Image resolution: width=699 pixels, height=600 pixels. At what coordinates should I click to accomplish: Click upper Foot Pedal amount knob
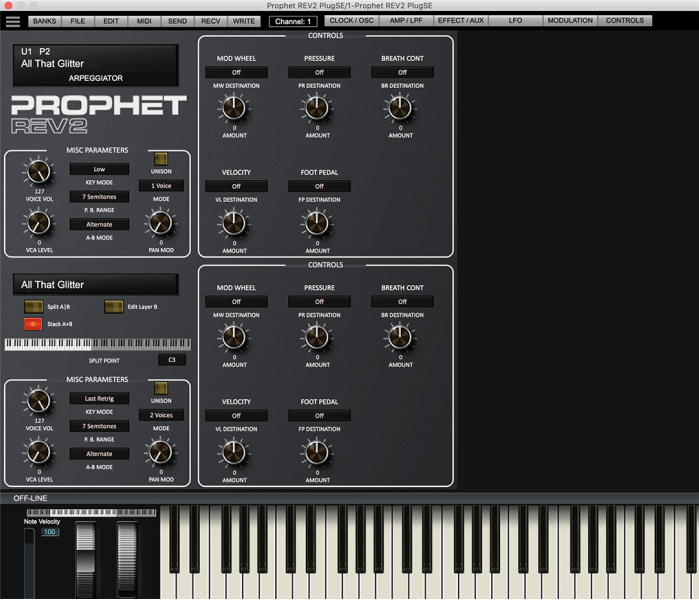coord(317,223)
